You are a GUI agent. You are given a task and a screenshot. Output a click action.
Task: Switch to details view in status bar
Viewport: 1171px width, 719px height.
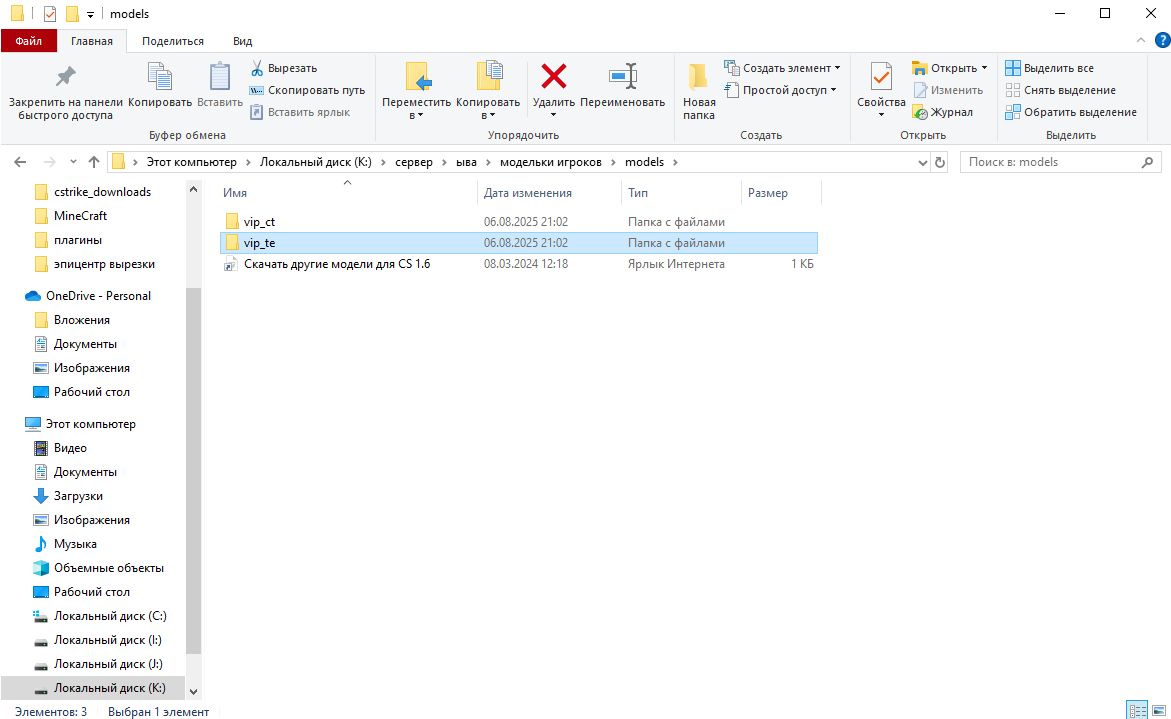click(x=1137, y=710)
